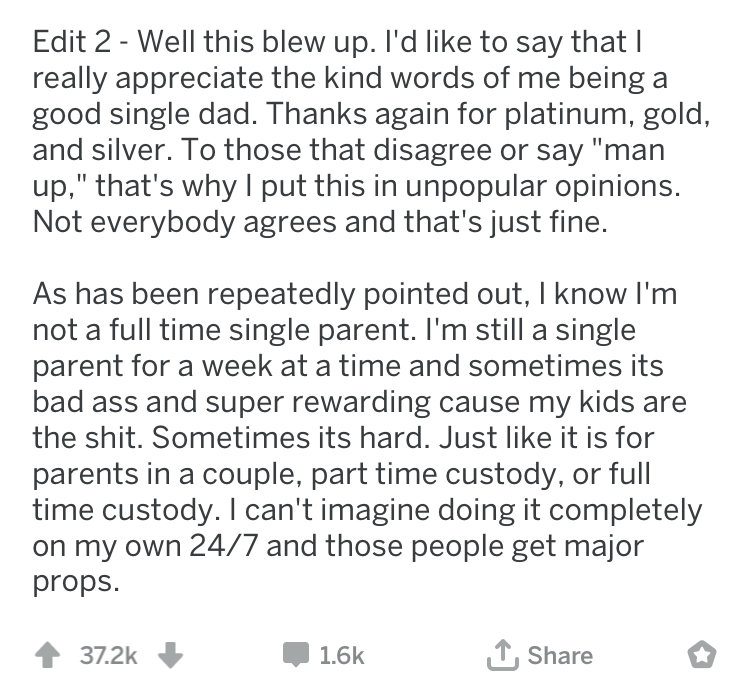Click the 37.2k vote score

(x=109, y=655)
